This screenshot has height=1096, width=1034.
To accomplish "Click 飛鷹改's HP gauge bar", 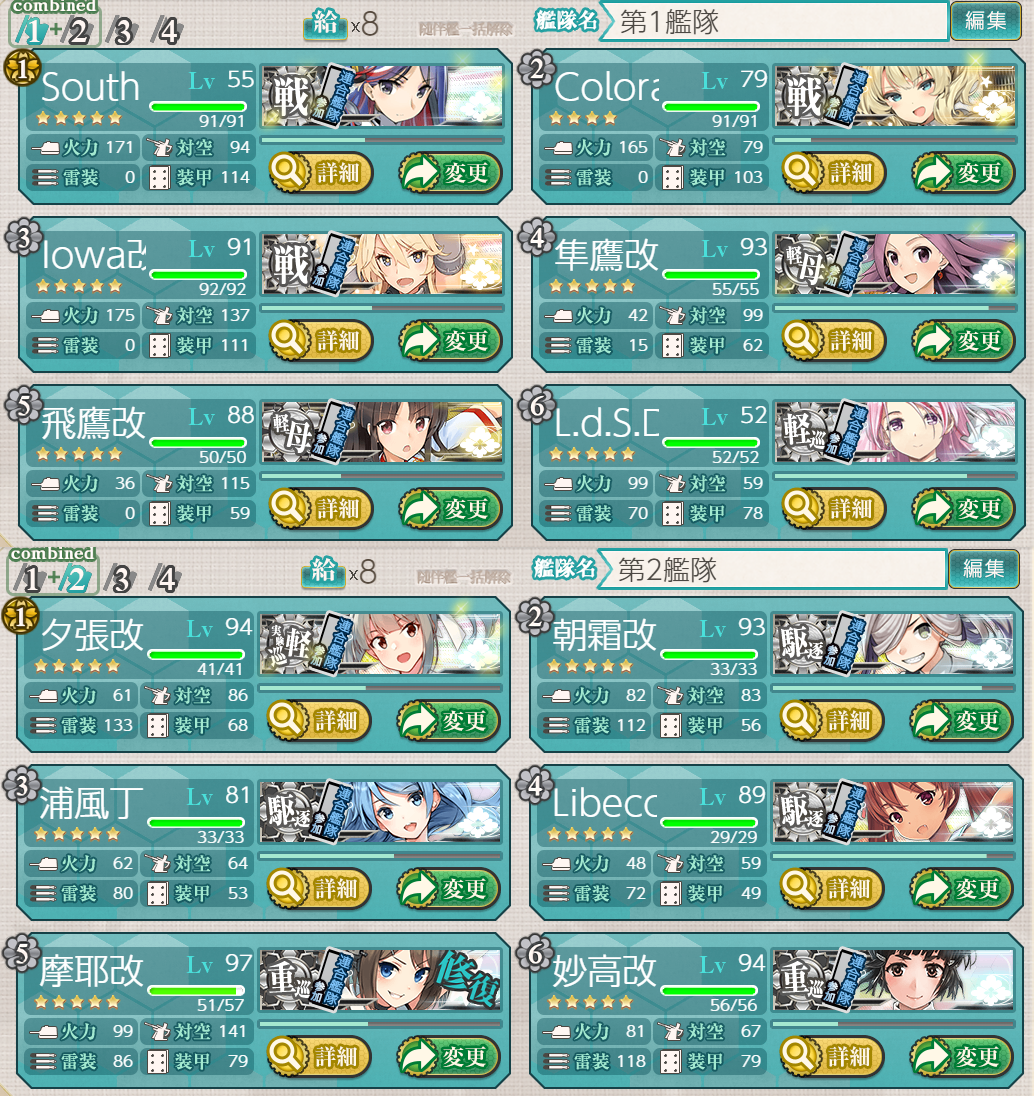I will pos(198,442).
